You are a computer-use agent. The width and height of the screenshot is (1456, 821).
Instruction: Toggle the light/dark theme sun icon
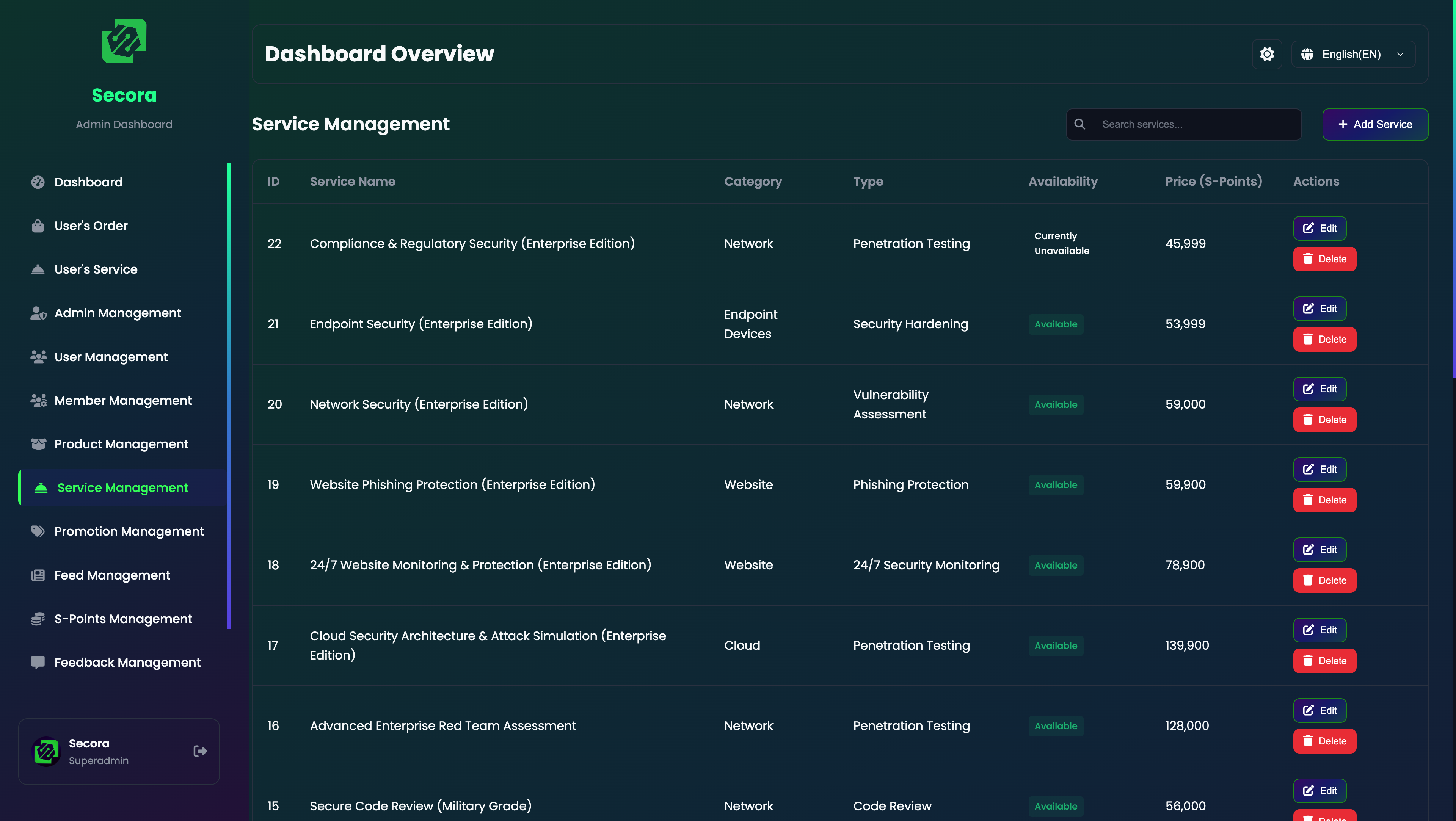[x=1267, y=54]
